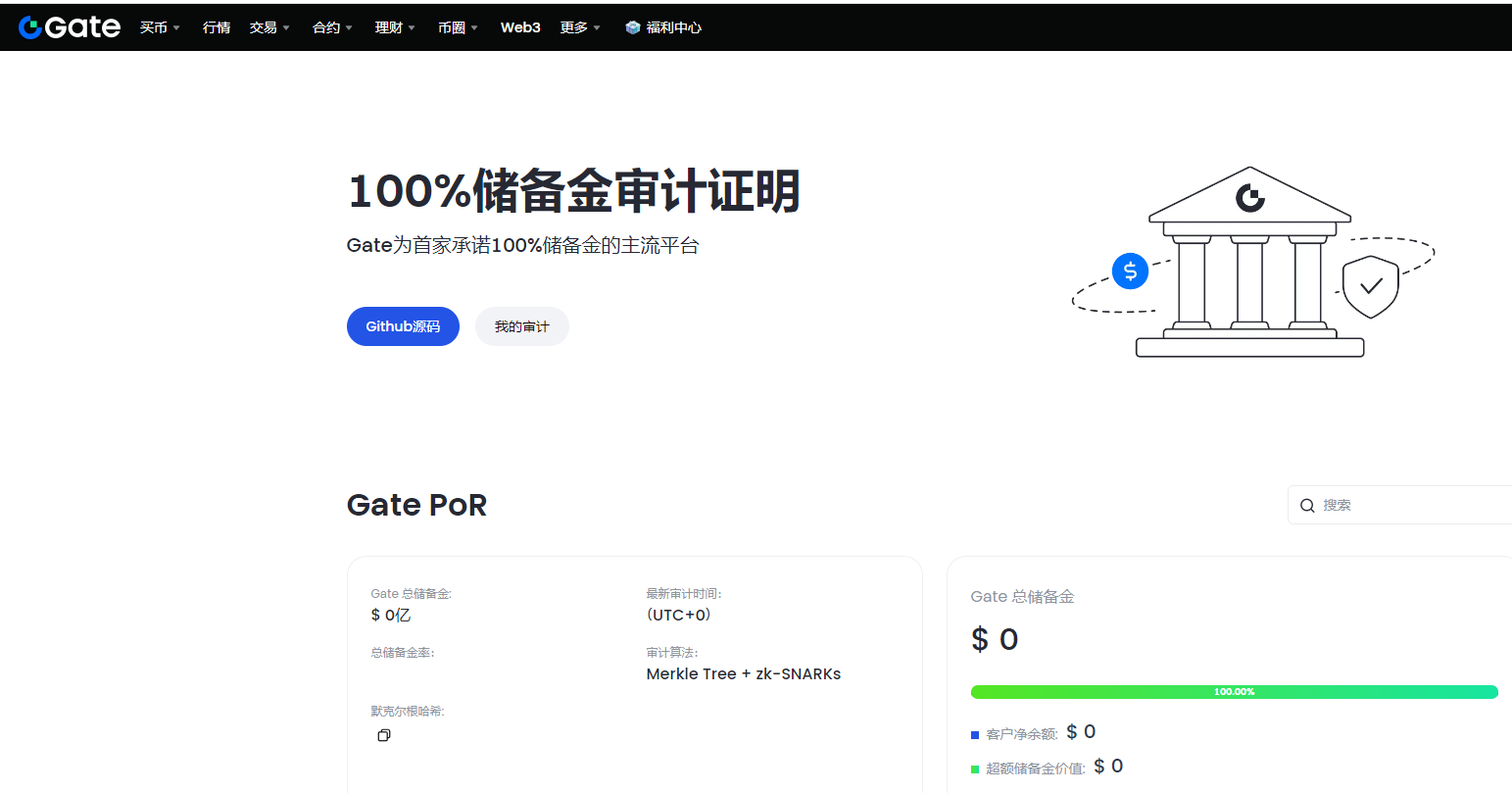This screenshot has height=793, width=1512.
Task: Focus the 搜索 input field
Action: tap(1411, 506)
